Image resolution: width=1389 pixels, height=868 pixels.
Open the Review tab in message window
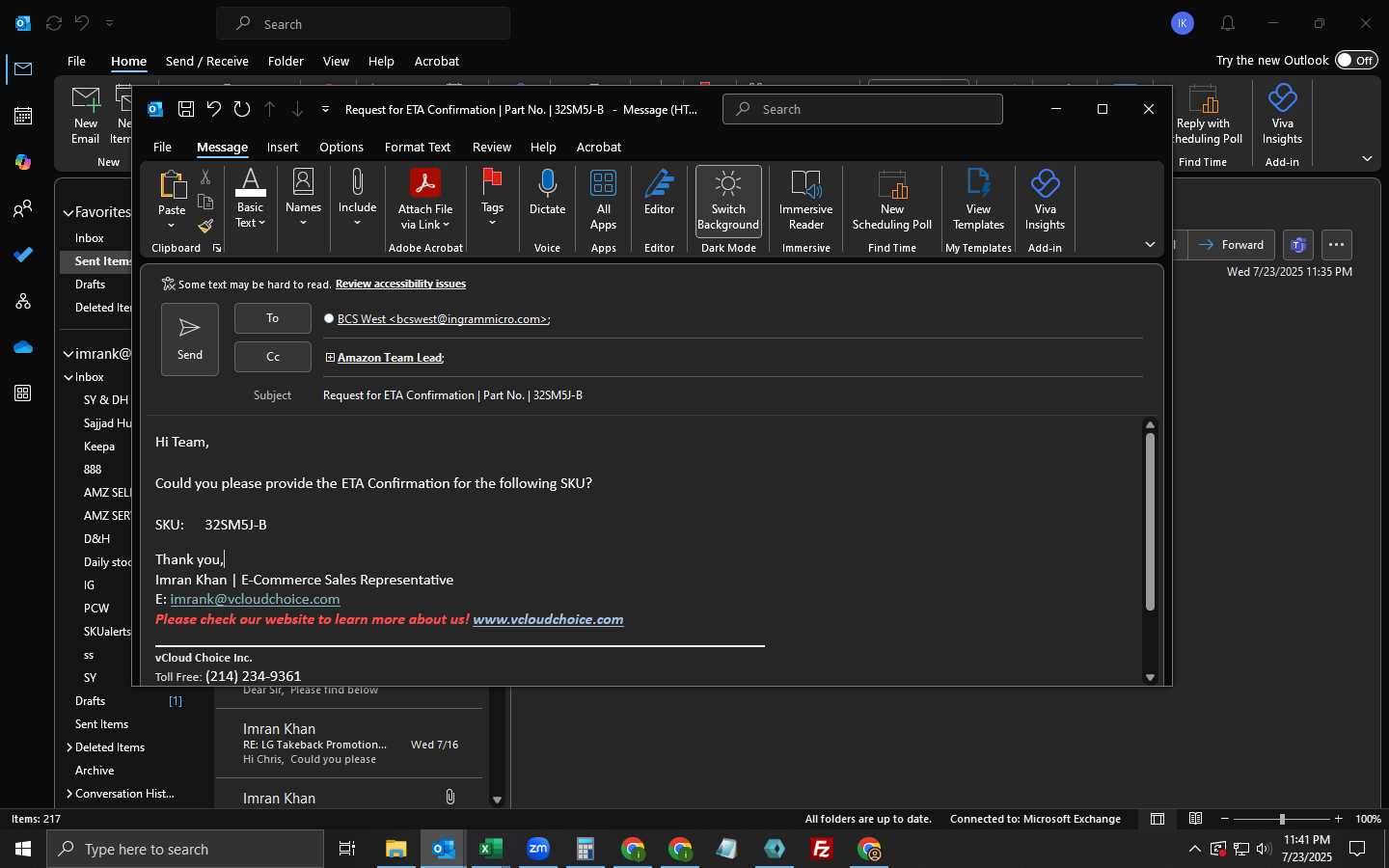click(x=492, y=148)
